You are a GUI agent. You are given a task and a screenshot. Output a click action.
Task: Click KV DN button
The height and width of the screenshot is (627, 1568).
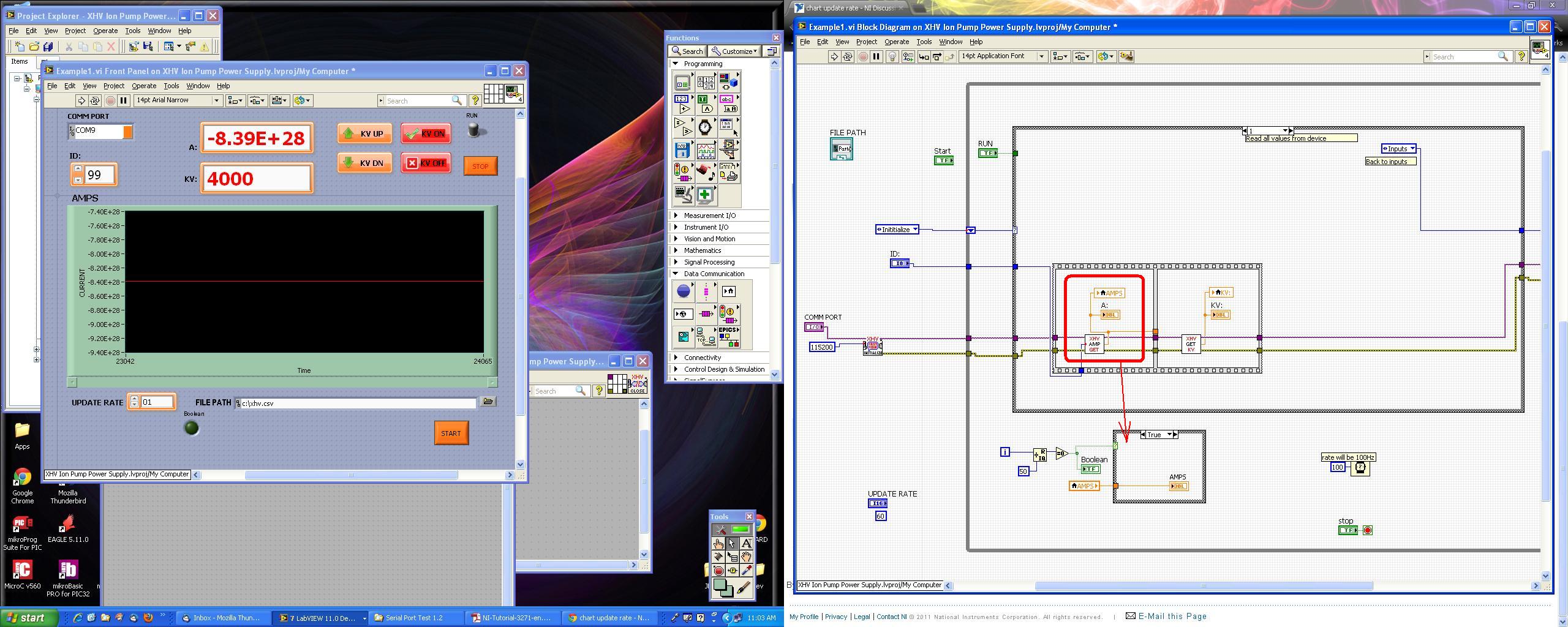coord(364,163)
